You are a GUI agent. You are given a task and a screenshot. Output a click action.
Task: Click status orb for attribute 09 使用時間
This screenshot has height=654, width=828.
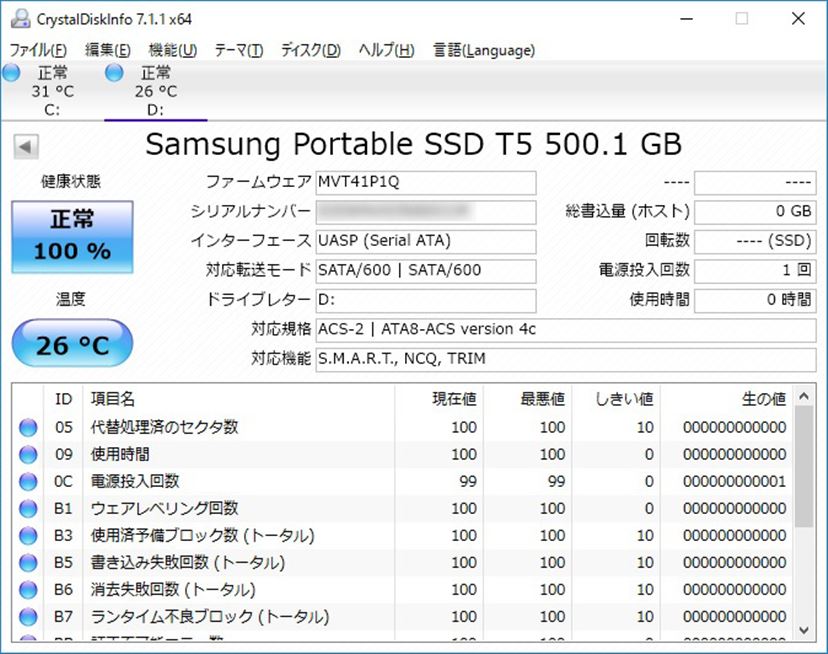pyautogui.click(x=28, y=454)
